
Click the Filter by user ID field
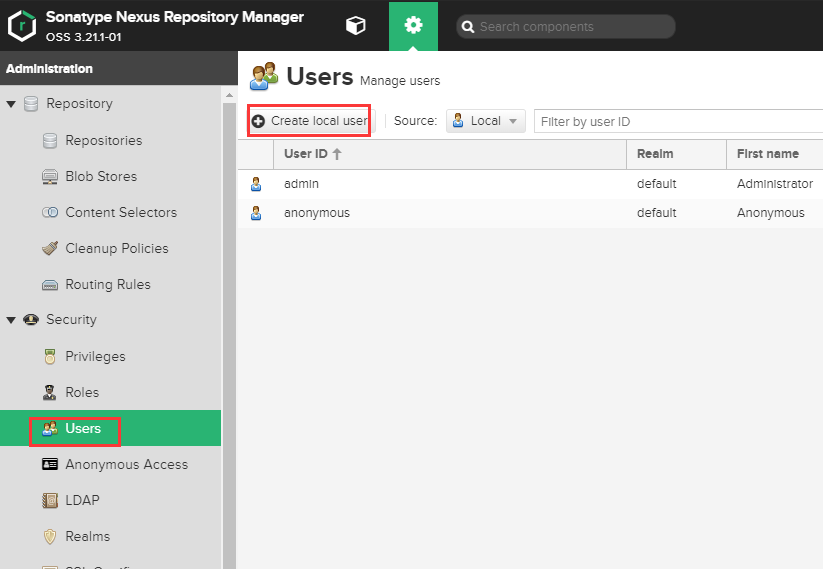(x=678, y=122)
